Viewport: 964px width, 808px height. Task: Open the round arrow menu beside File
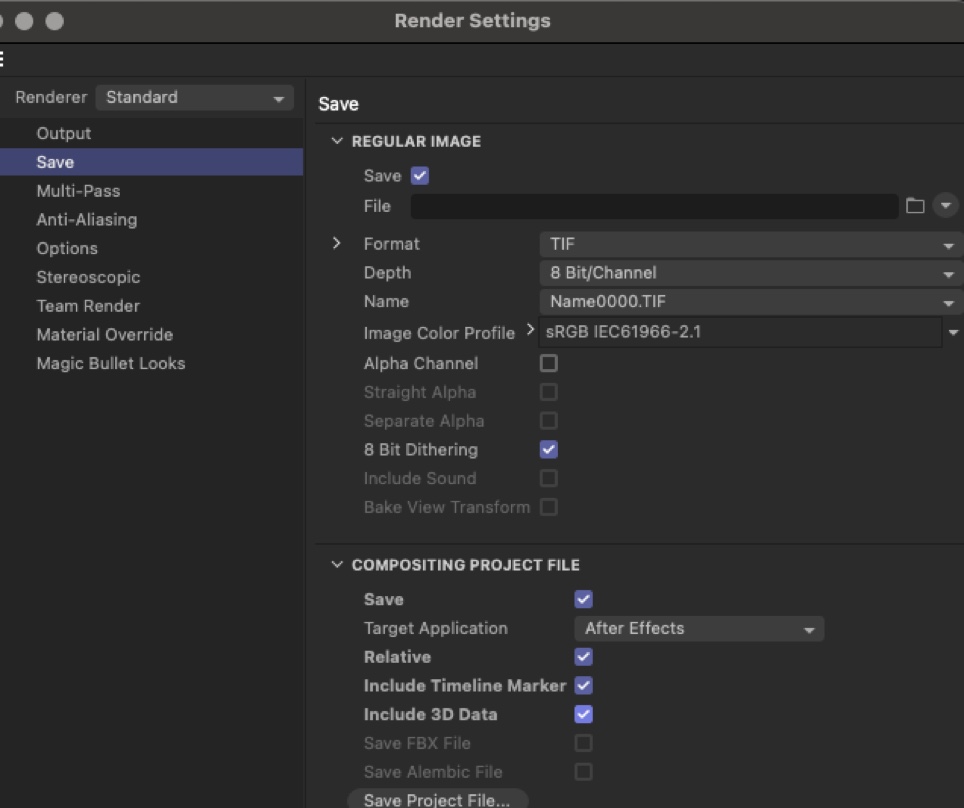click(x=945, y=206)
